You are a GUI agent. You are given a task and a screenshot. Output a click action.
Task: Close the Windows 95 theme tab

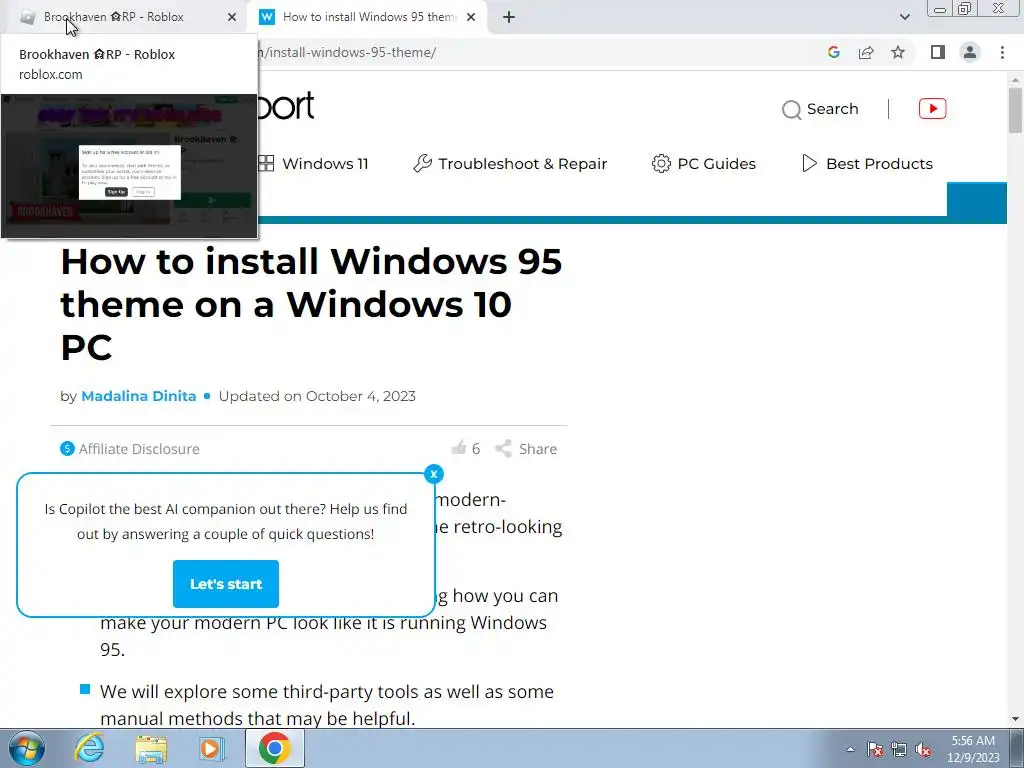(x=471, y=17)
